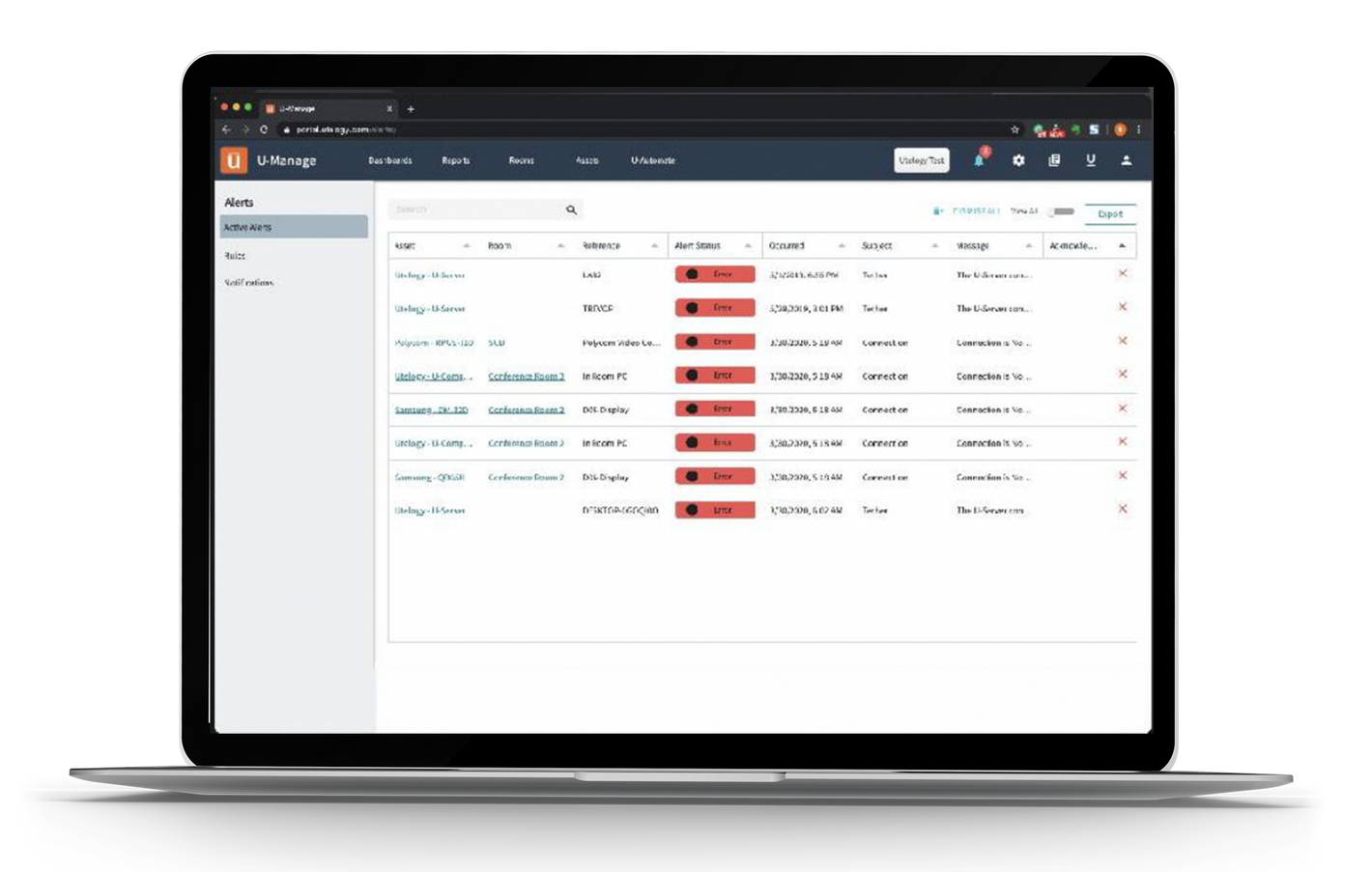Open the Dashboards menu

[x=390, y=160]
